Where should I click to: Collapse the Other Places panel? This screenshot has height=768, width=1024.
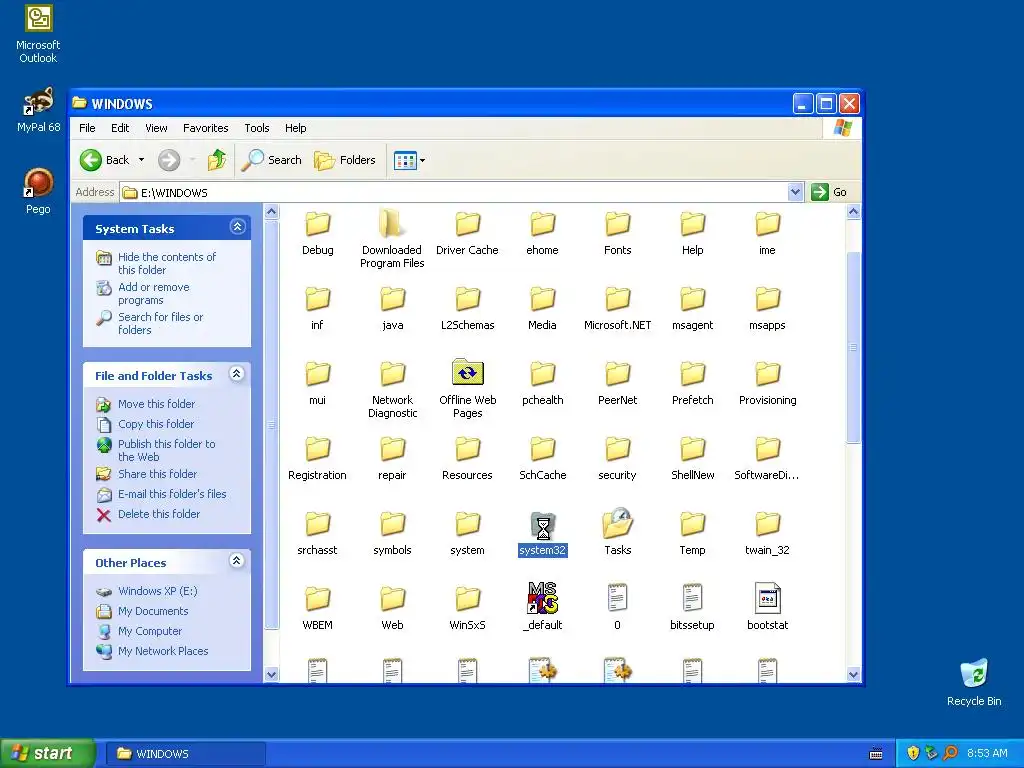(237, 560)
